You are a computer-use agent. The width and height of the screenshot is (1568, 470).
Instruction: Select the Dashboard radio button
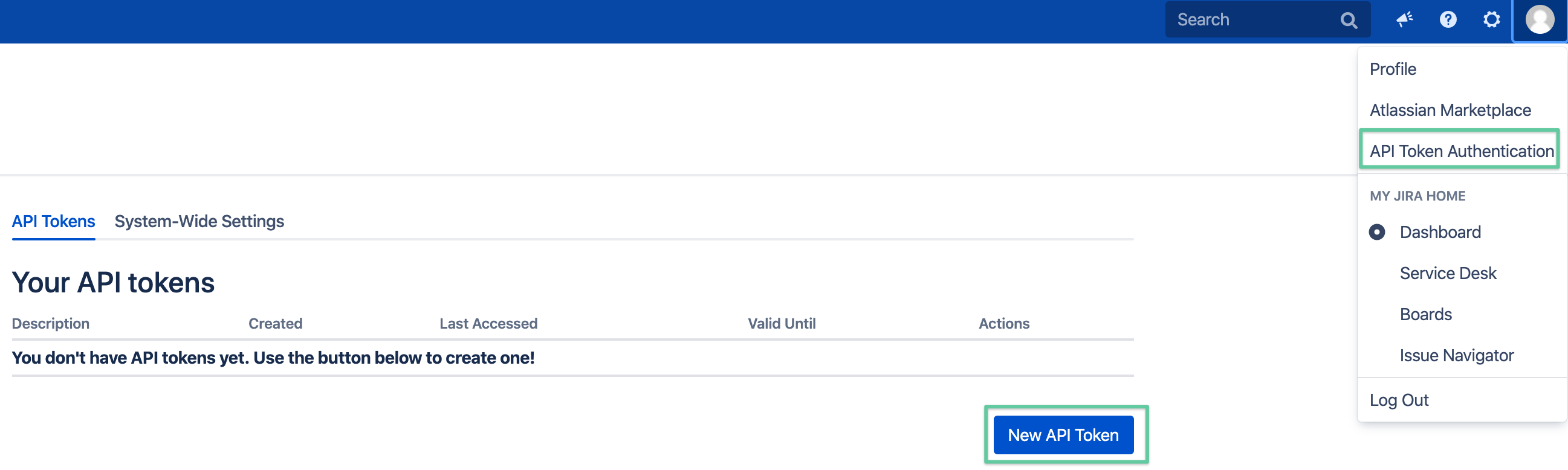(1377, 232)
